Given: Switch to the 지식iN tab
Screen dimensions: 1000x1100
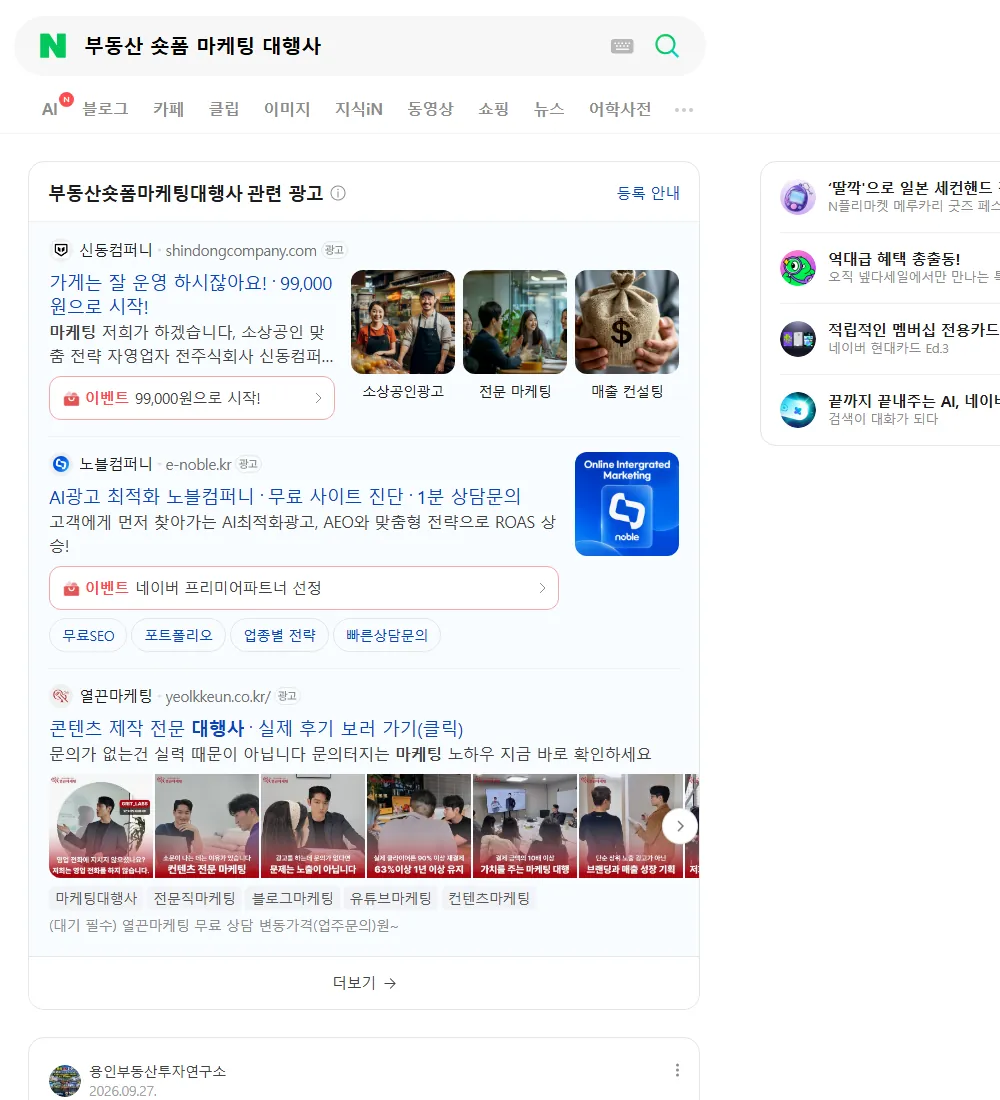Looking at the screenshot, I should click(359, 109).
